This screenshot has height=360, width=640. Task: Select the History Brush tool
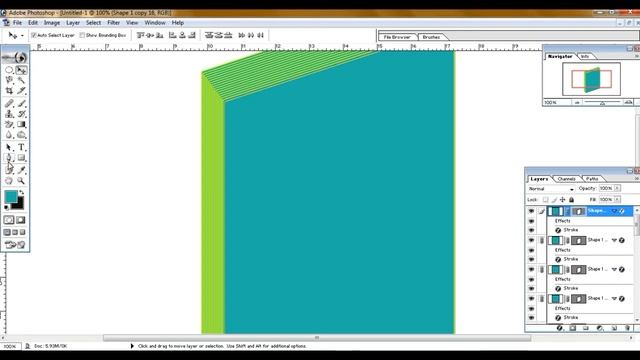pos(21,114)
